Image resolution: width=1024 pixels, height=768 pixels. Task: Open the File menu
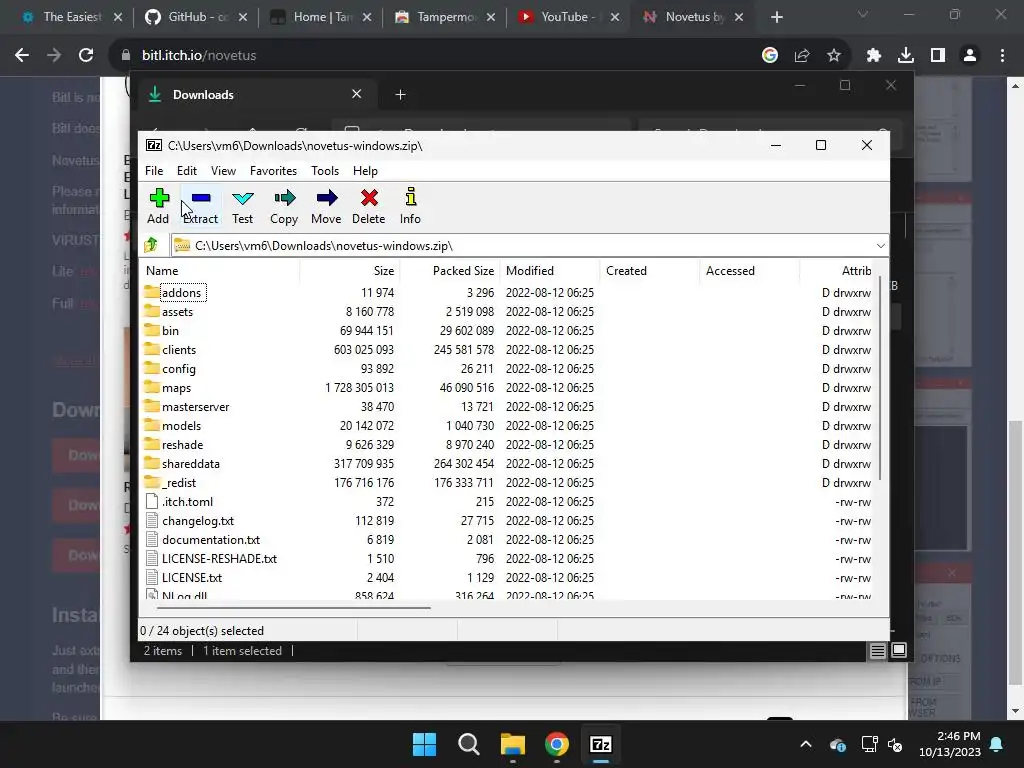coord(154,170)
